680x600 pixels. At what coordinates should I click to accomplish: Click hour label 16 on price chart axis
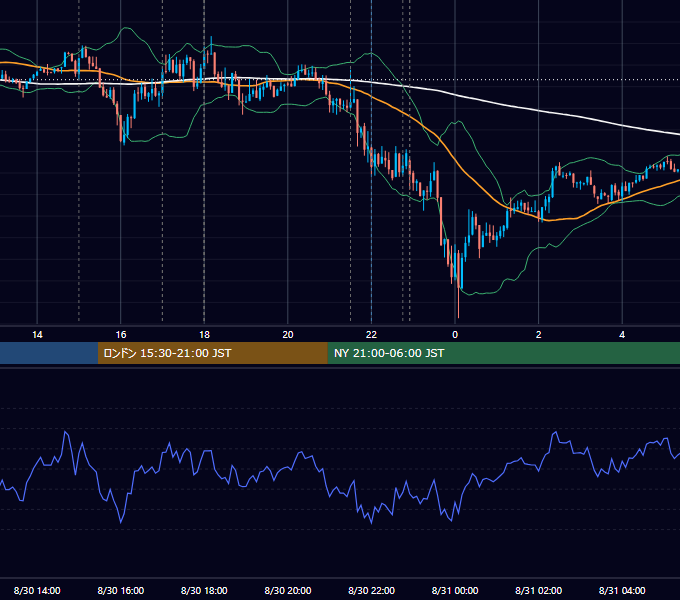point(121,335)
